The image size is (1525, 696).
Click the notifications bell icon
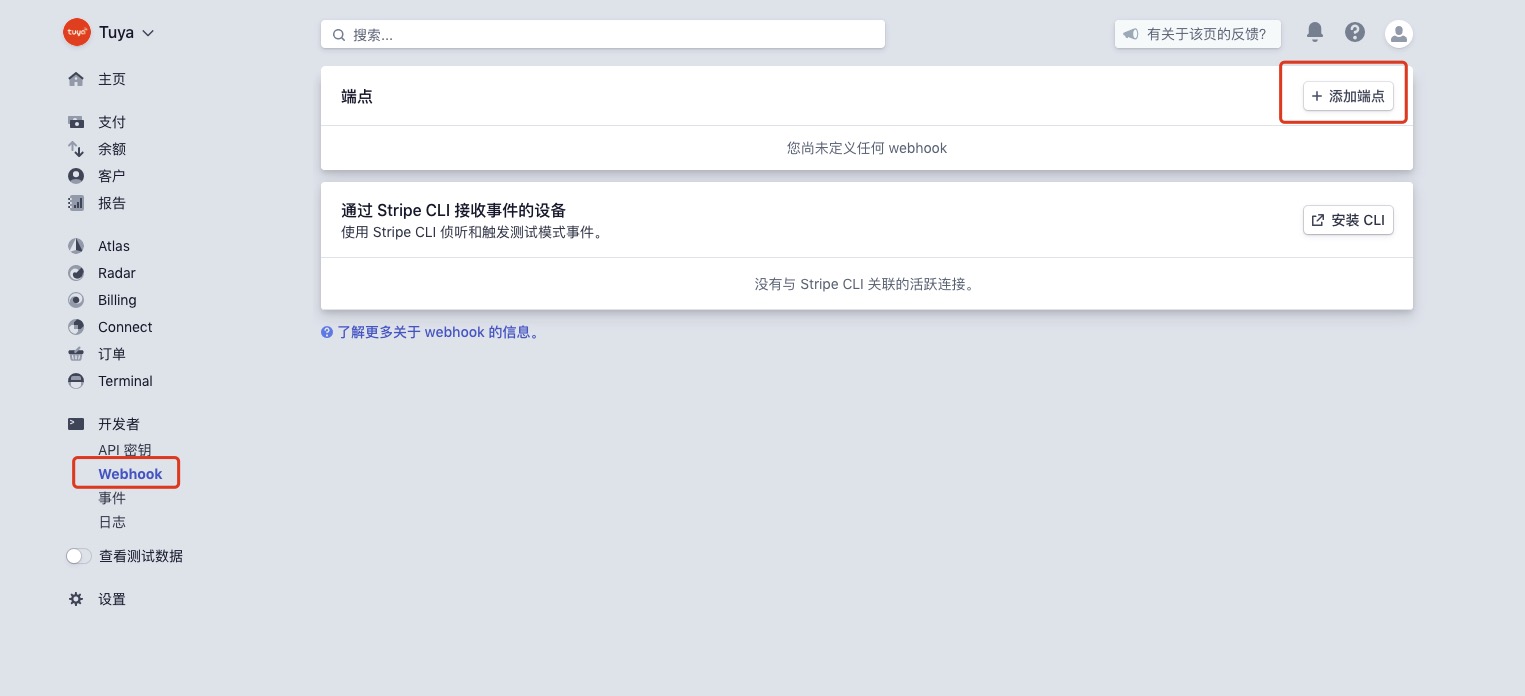1315,32
